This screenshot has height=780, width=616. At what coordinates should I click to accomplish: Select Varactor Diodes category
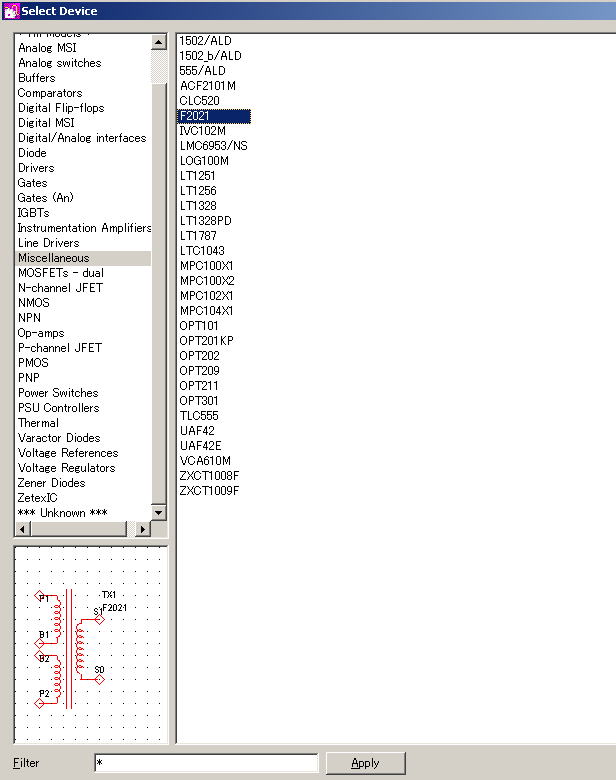tap(59, 438)
